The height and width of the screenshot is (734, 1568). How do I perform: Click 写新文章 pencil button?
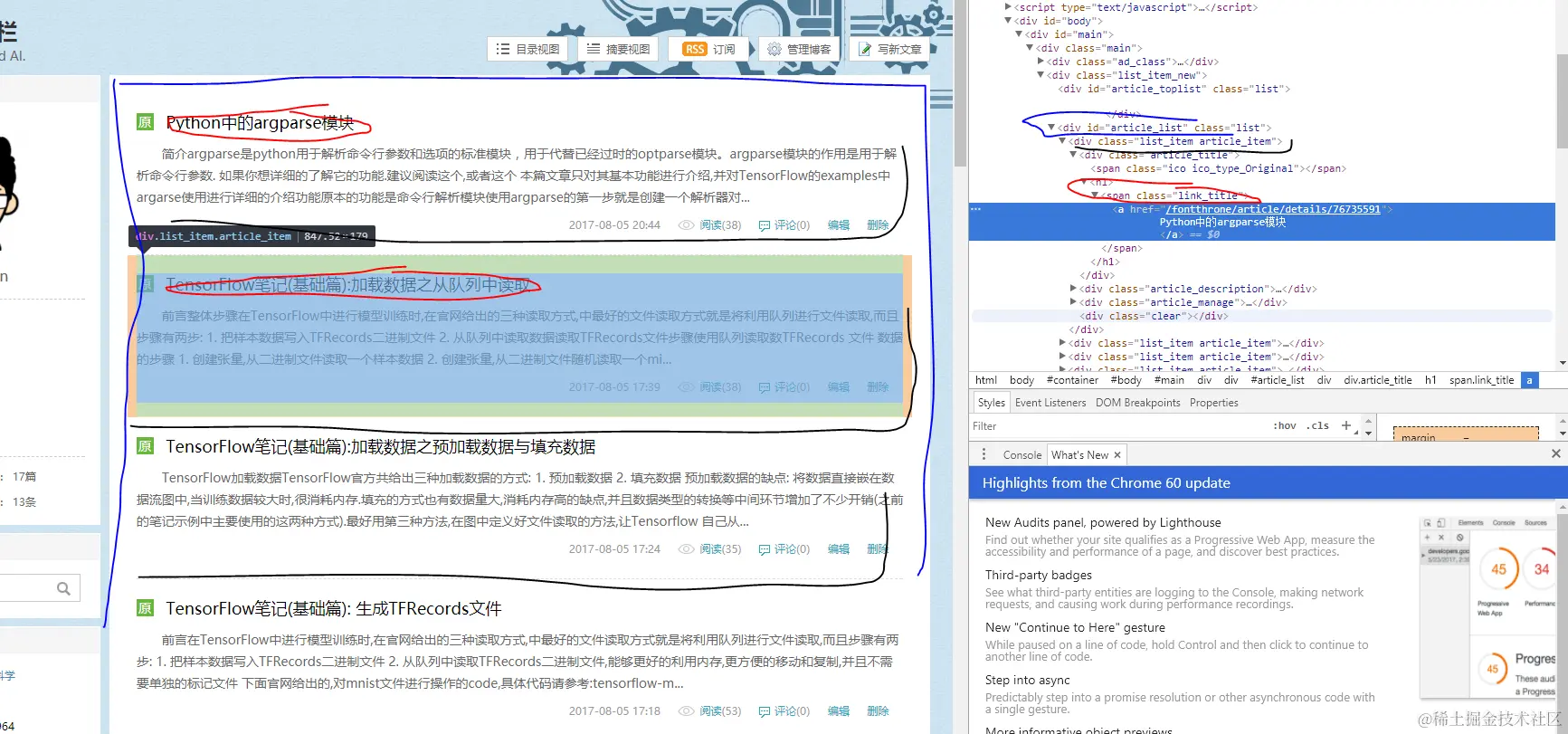(889, 49)
